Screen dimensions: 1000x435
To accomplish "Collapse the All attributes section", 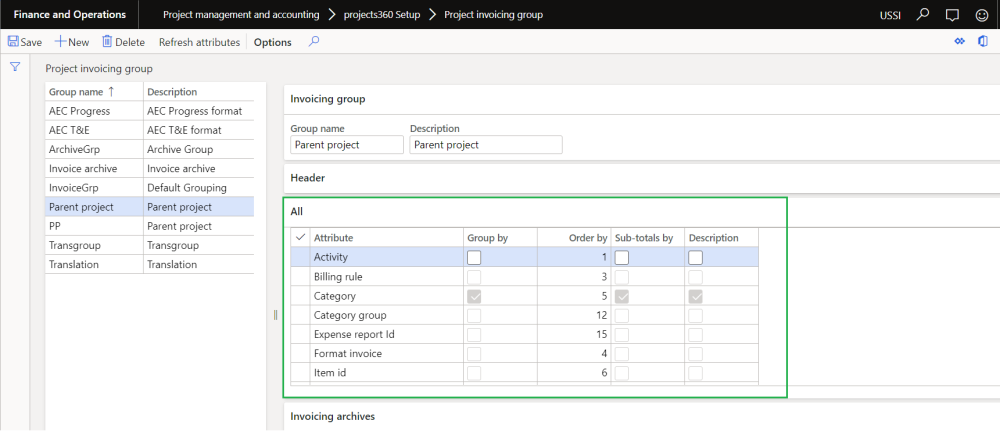I will coord(296,212).
